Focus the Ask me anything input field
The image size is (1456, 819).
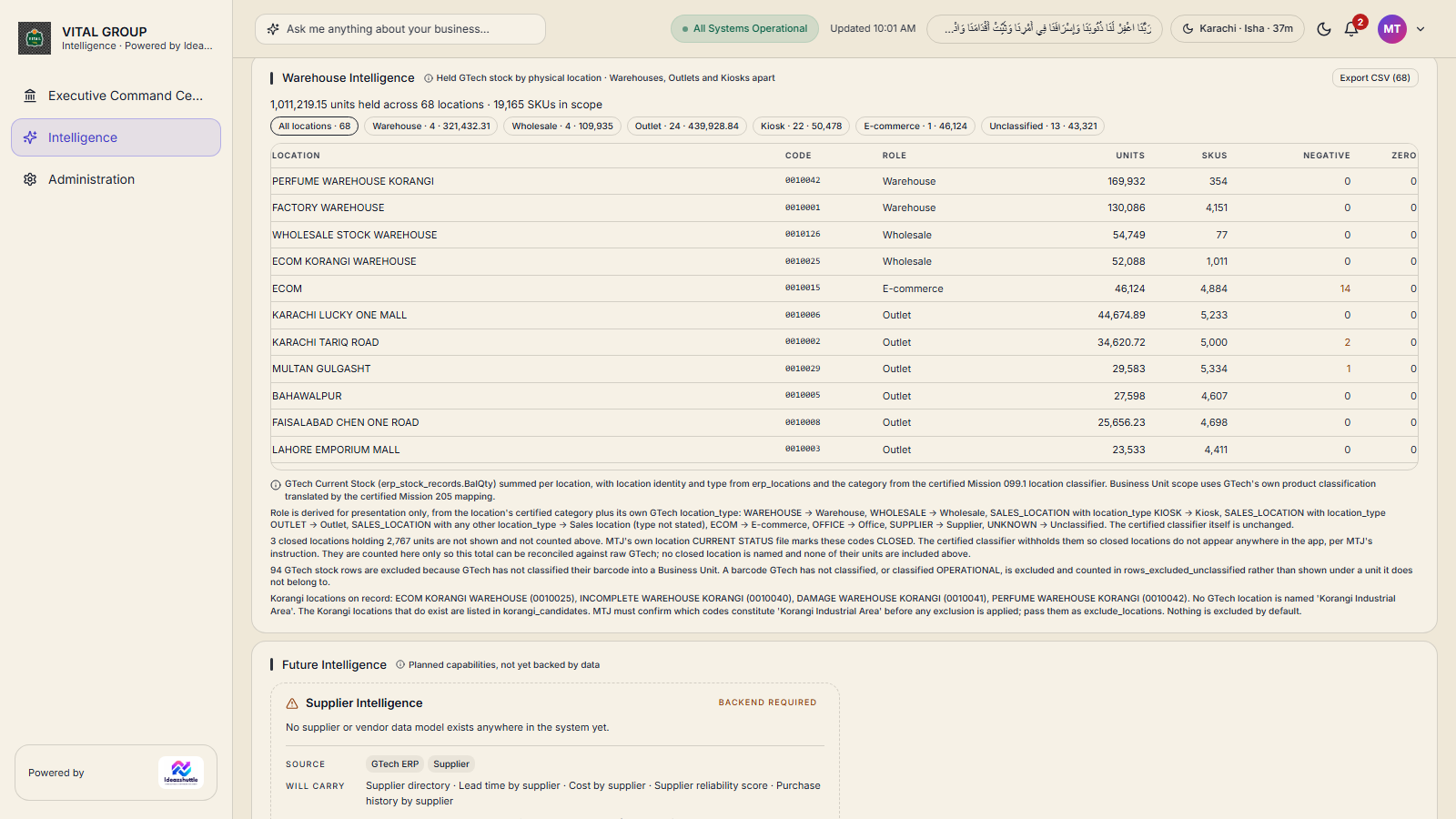tap(400, 29)
